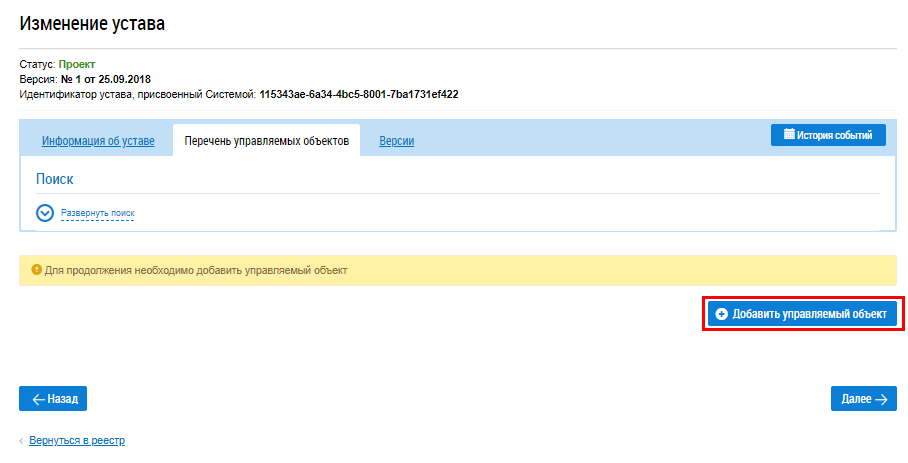Expand search using the circled chevron icon

click(x=44, y=213)
